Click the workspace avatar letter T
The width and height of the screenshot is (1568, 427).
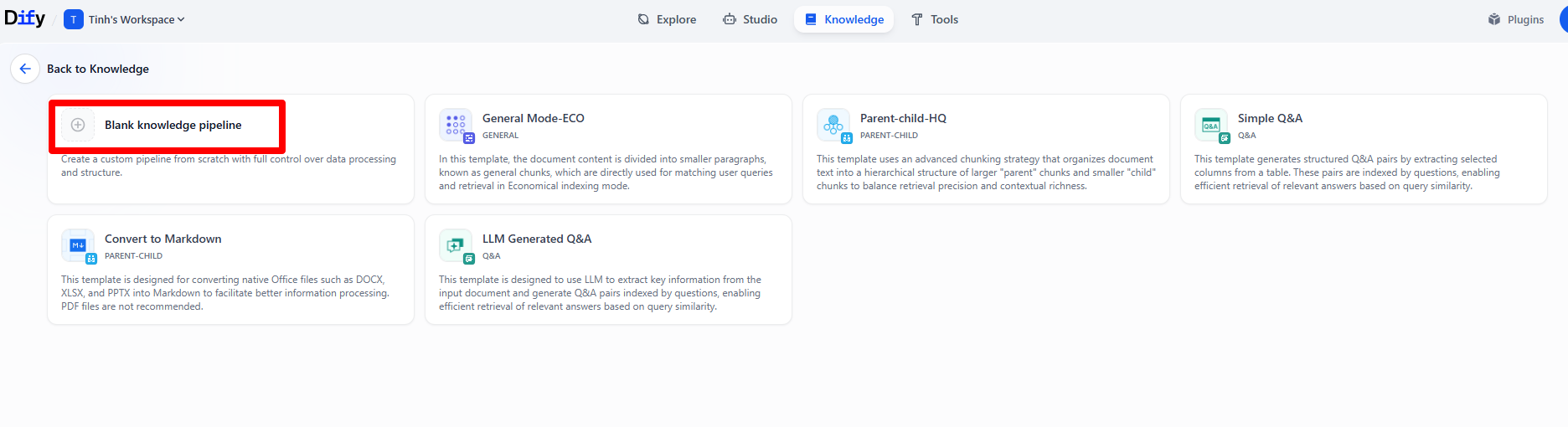(74, 19)
